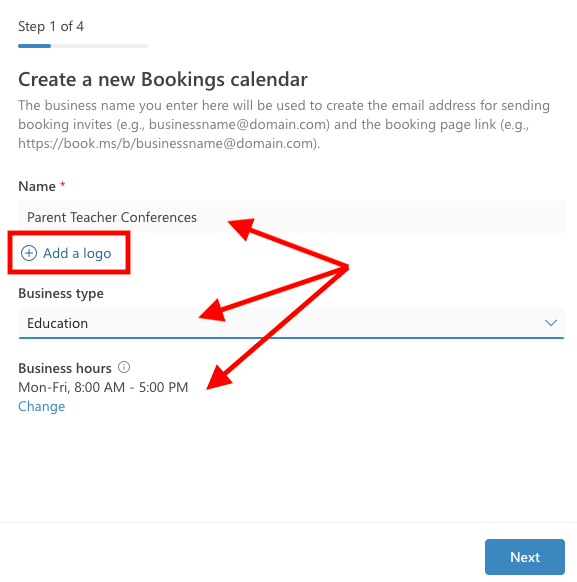Click the business name description paragraph
The image size is (577, 582).
click(x=284, y=124)
